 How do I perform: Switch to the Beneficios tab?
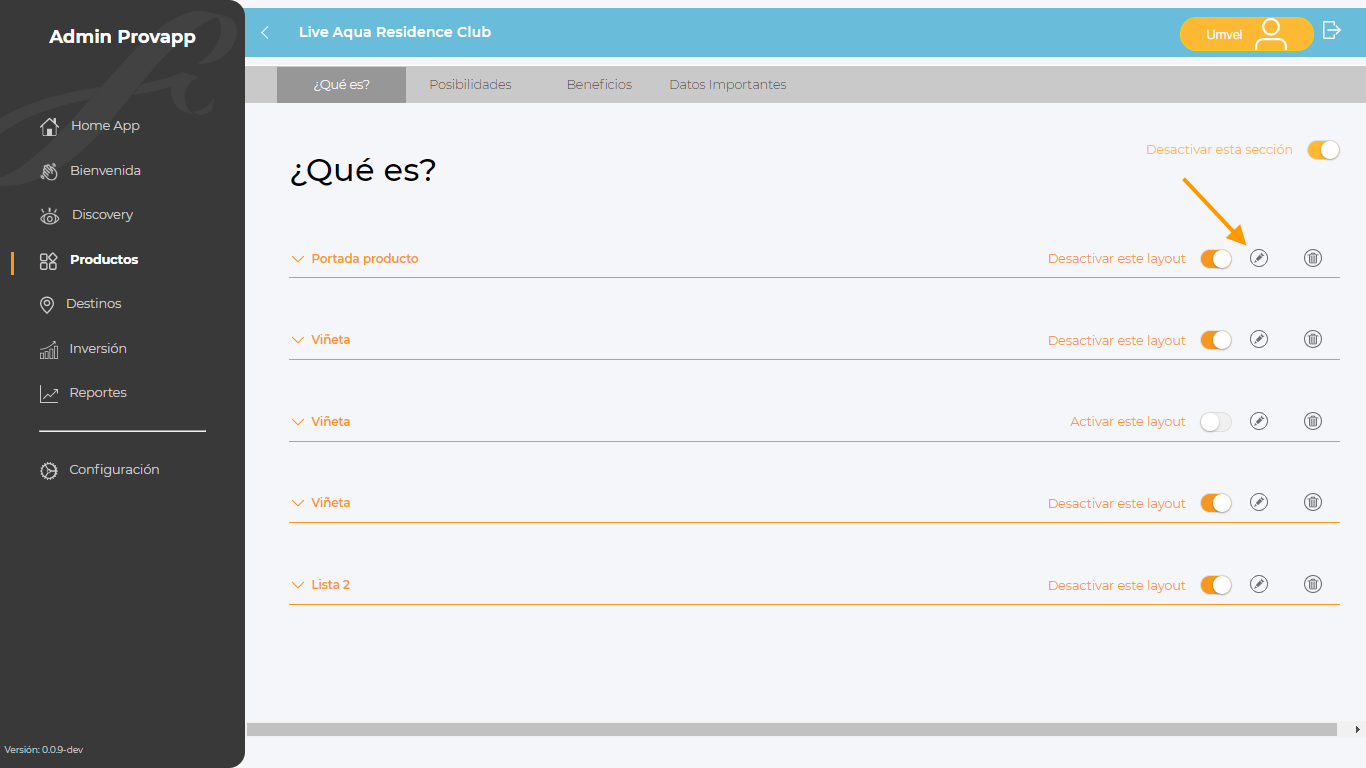pyautogui.click(x=599, y=85)
